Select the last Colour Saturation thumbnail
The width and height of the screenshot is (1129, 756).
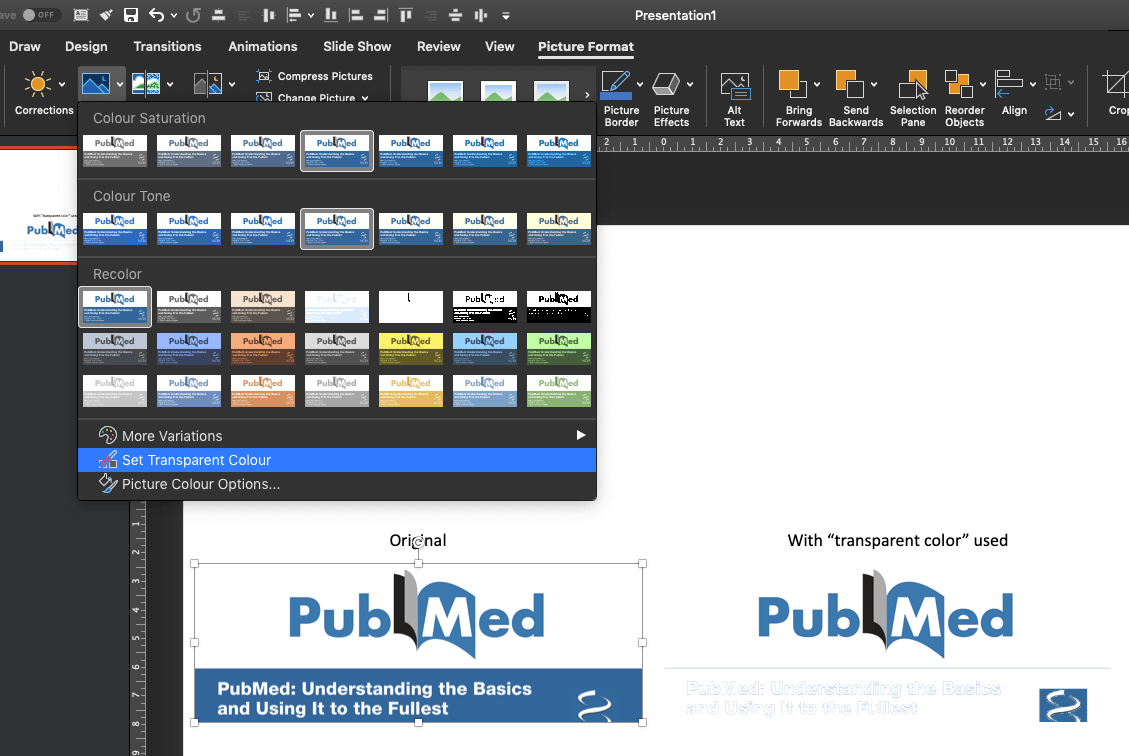point(559,151)
